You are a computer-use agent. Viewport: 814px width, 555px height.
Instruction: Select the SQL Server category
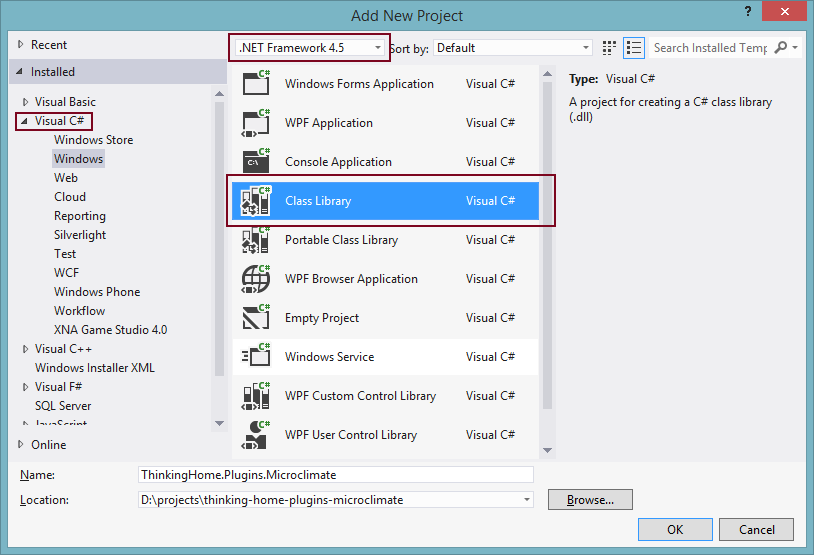point(63,405)
